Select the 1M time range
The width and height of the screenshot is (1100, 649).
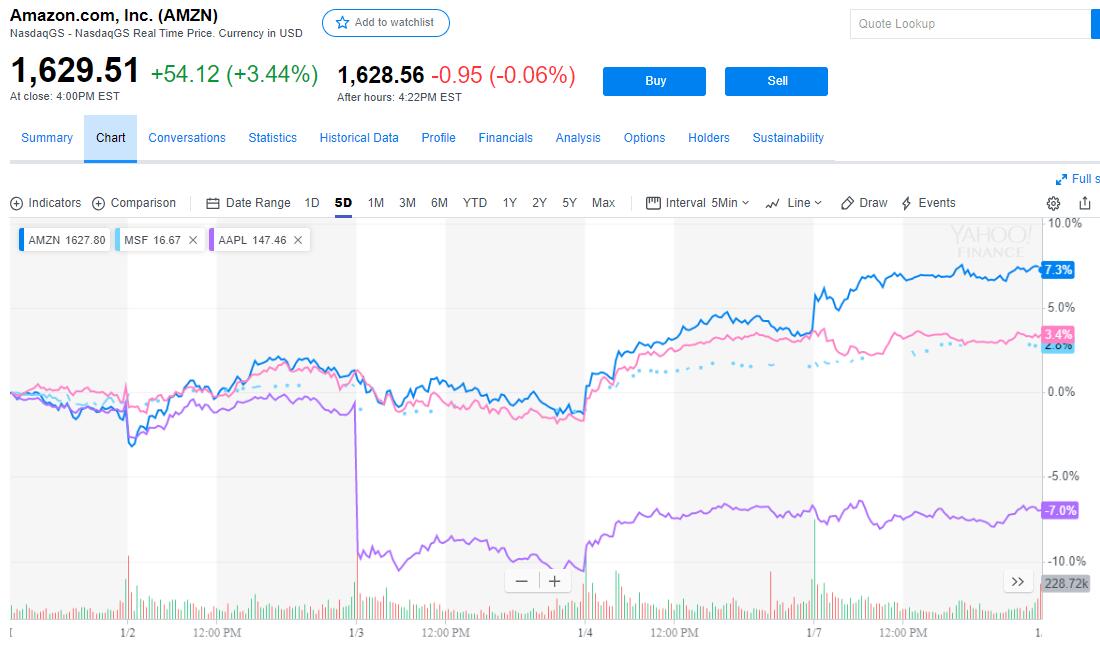click(376, 203)
